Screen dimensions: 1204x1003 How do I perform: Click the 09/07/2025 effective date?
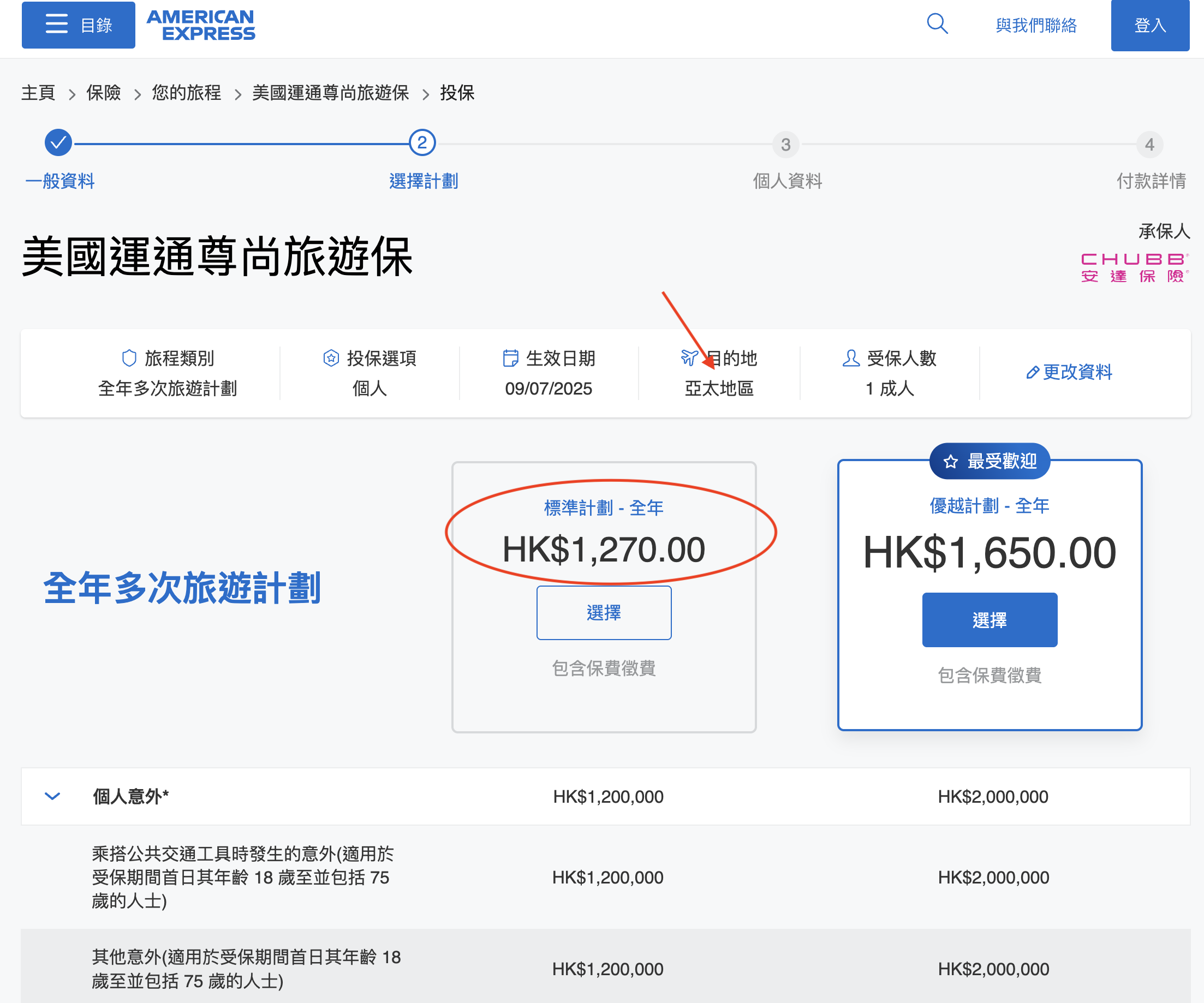coord(549,389)
